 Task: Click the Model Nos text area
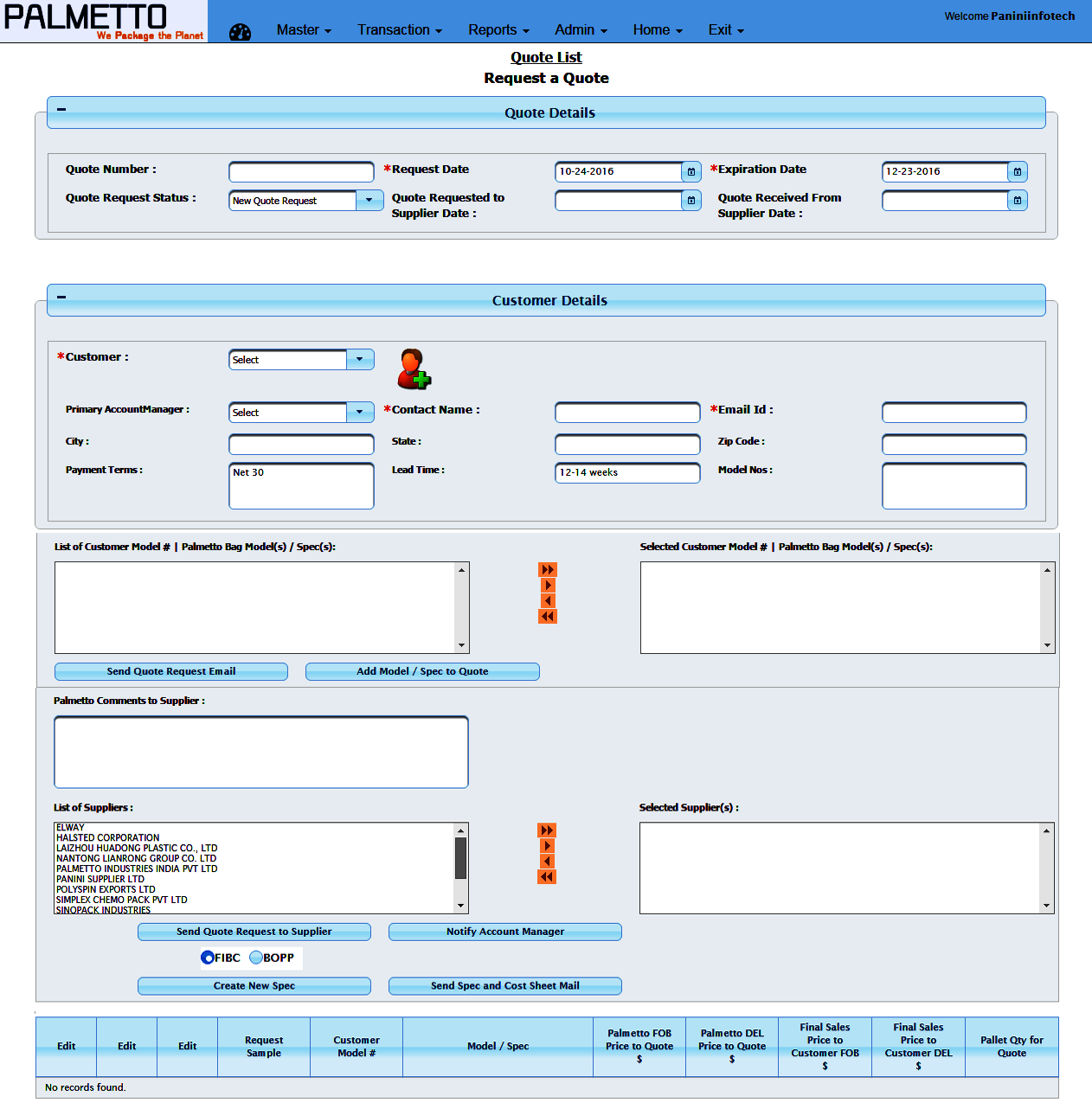click(x=954, y=486)
